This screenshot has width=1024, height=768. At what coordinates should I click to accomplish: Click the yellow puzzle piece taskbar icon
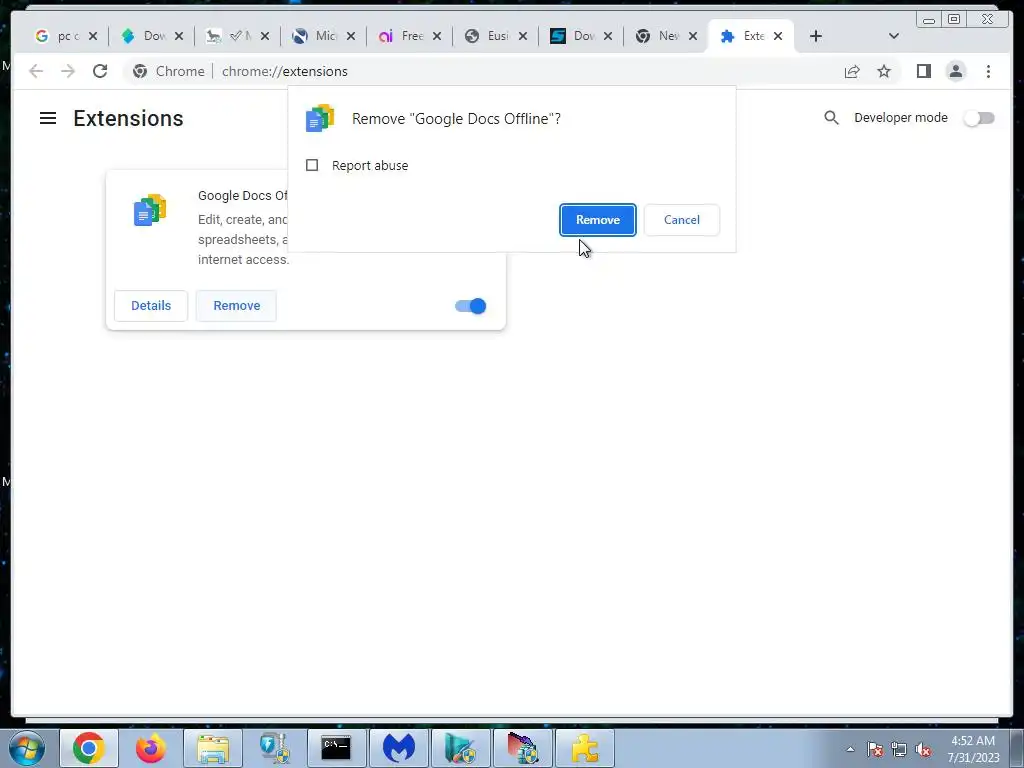[x=584, y=748]
